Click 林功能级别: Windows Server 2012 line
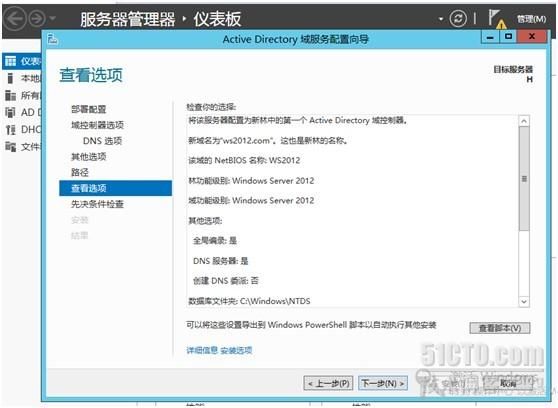 coord(251,181)
